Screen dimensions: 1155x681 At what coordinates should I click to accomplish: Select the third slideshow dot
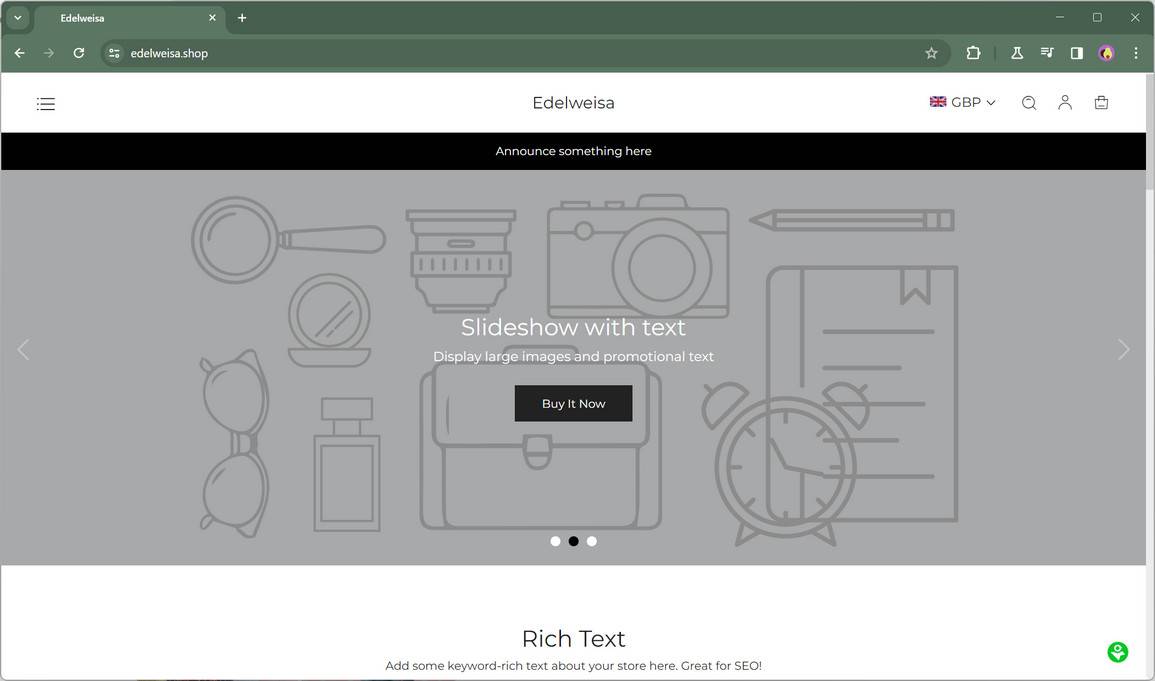tap(591, 541)
